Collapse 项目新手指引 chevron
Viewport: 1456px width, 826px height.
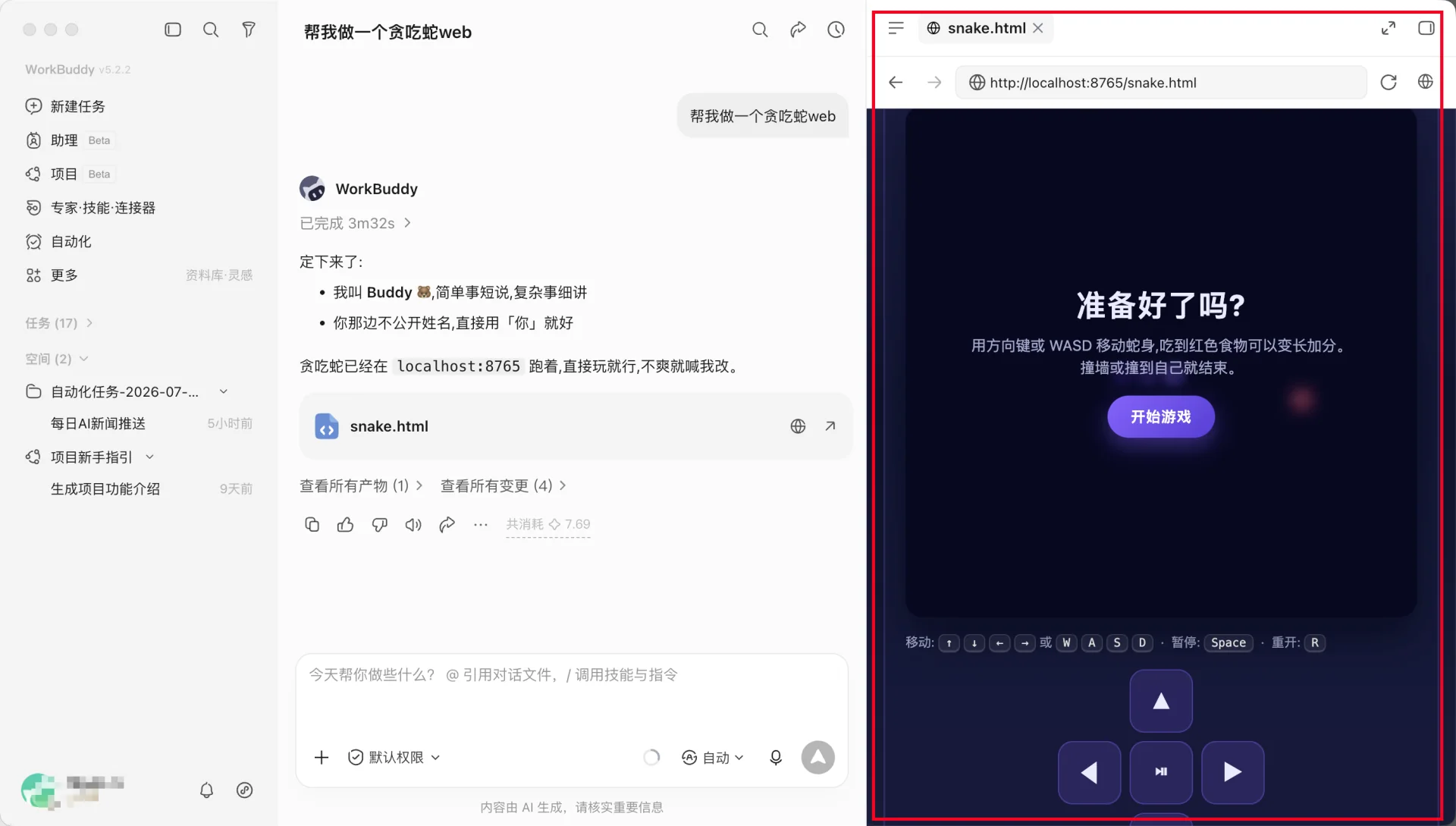point(149,457)
